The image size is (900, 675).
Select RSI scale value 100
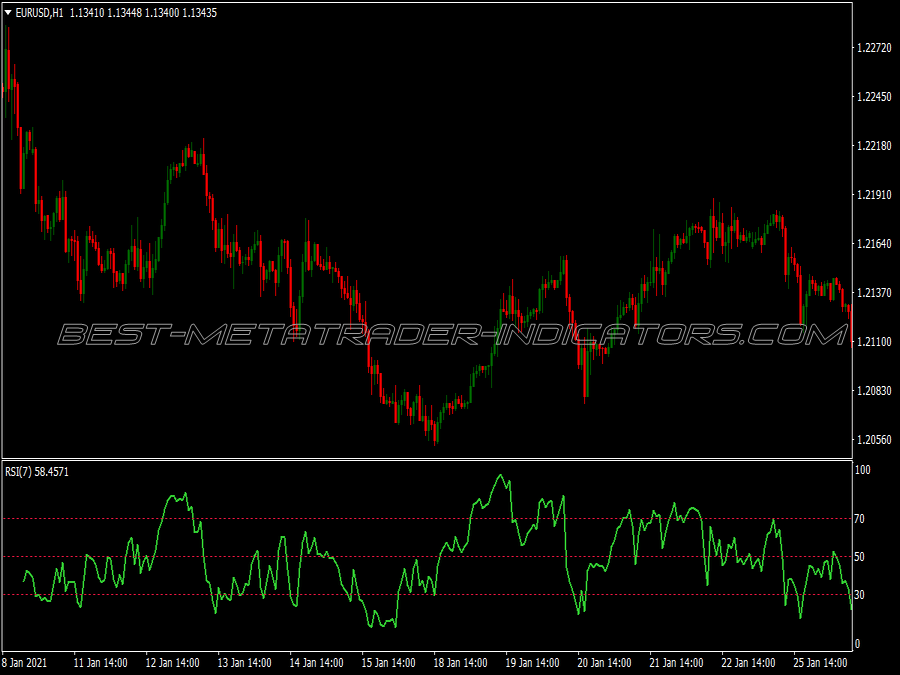[x=863, y=470]
